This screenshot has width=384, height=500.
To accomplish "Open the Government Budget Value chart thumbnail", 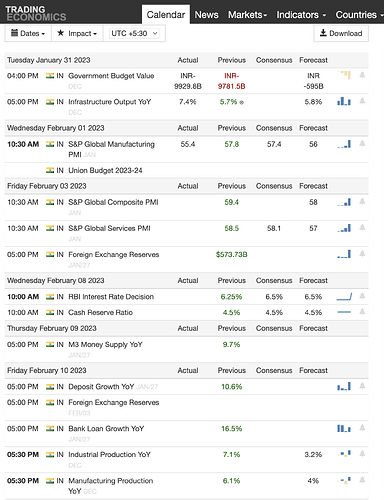I will 344,75.
